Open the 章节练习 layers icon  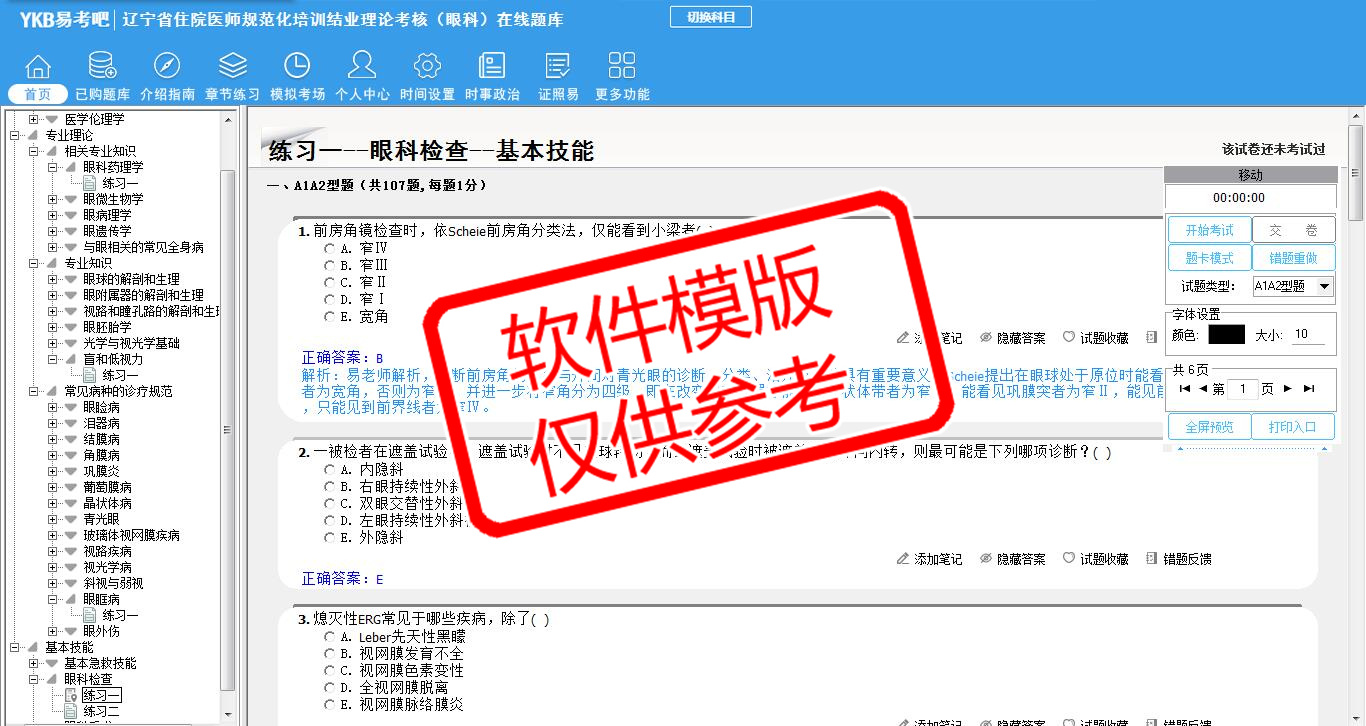tap(232, 67)
